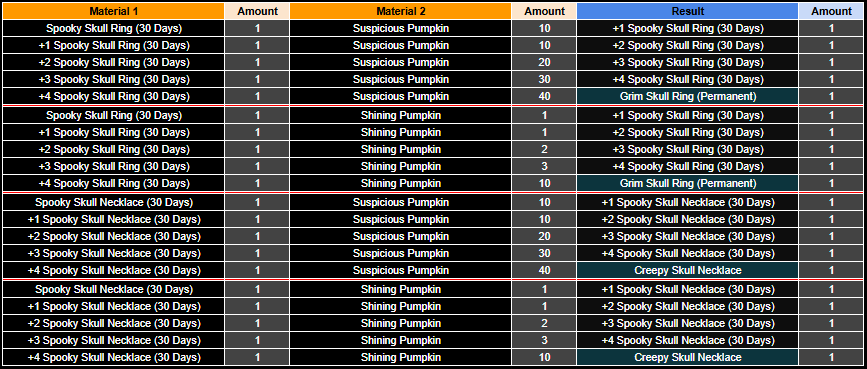This screenshot has width=867, height=369.
Task: Click the Material 1 column header
Action: coord(114,11)
